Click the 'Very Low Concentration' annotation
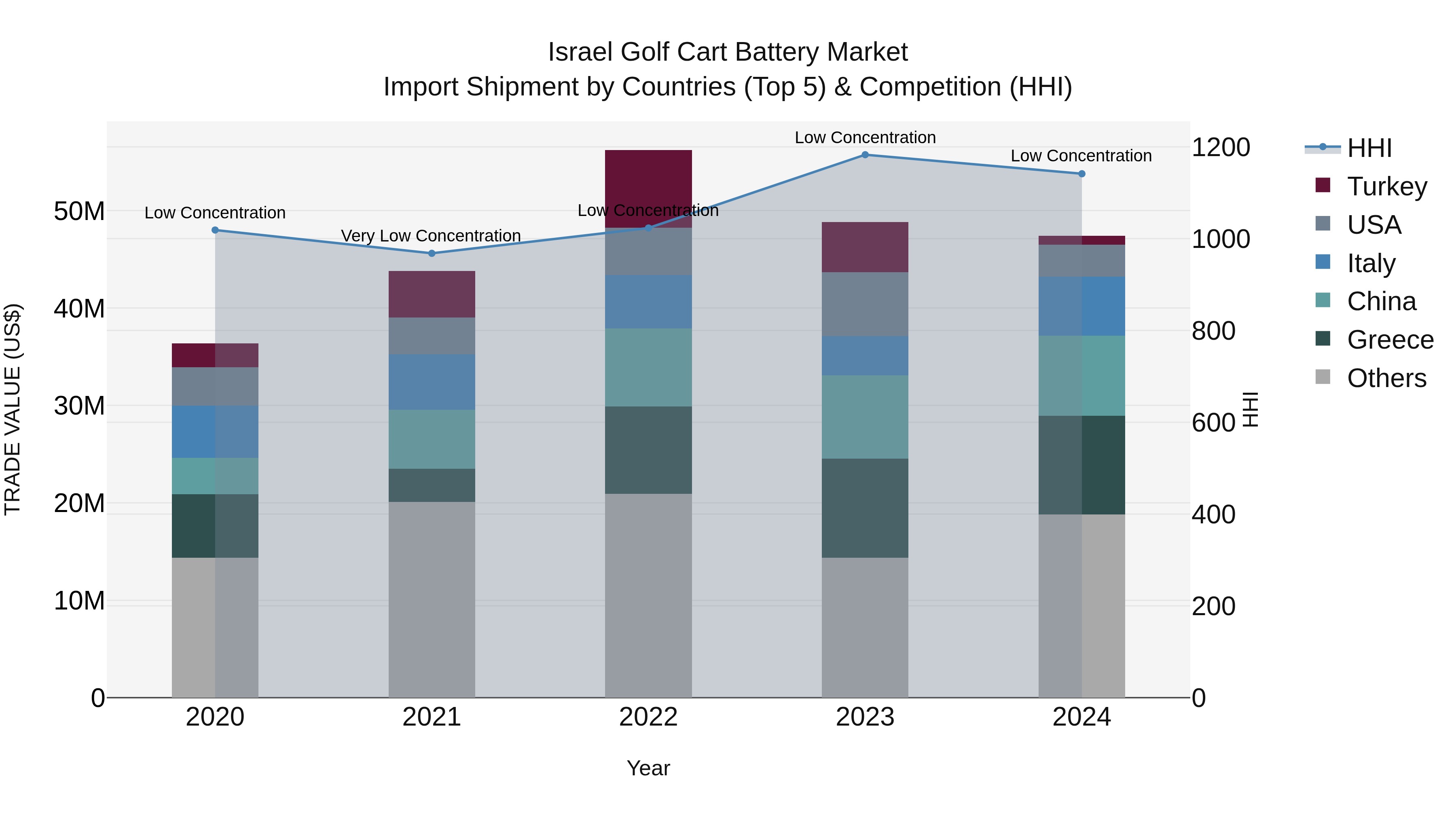Screen dimensions: 1456x819 pos(431,236)
